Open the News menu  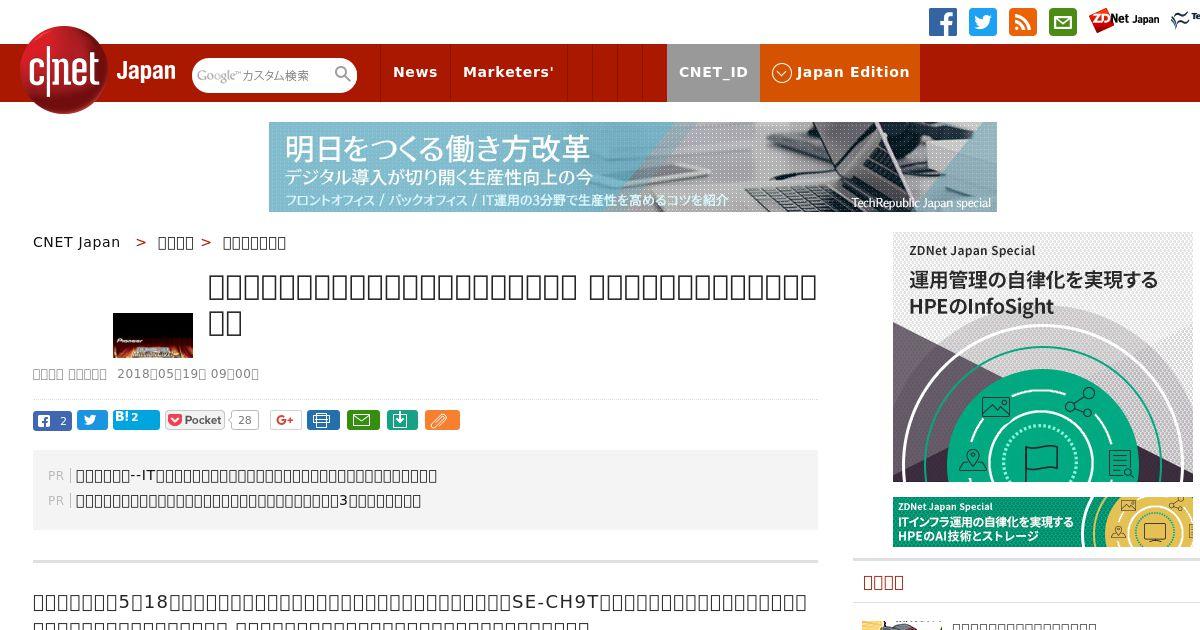coord(415,72)
